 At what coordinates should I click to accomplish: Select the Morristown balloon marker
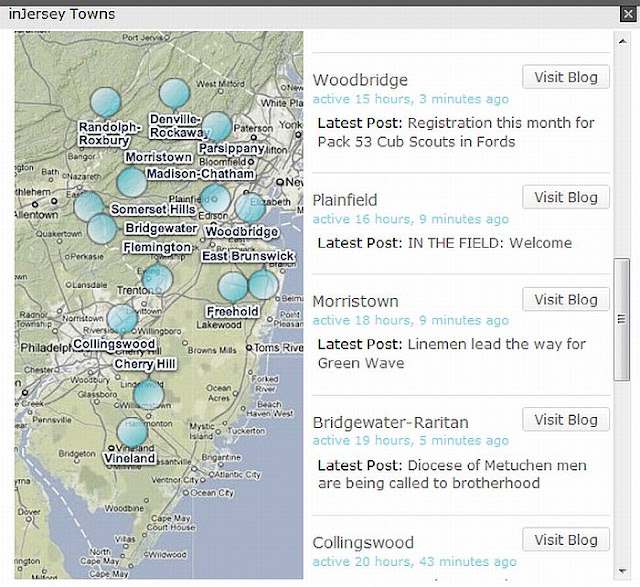pos(132,182)
